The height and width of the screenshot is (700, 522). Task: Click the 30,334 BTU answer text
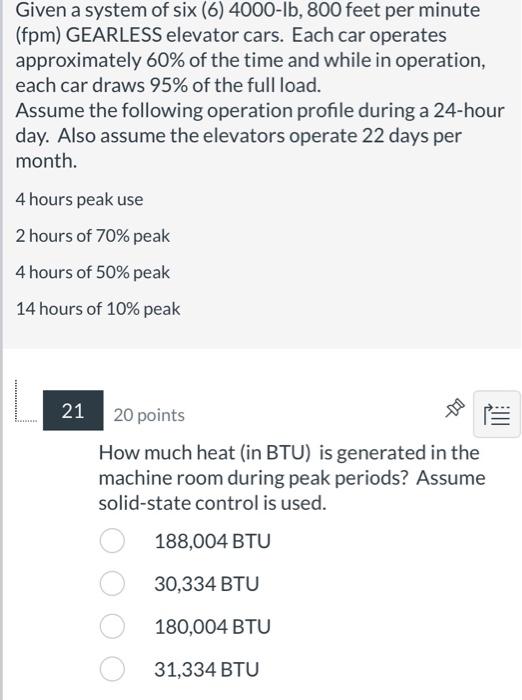point(207,584)
